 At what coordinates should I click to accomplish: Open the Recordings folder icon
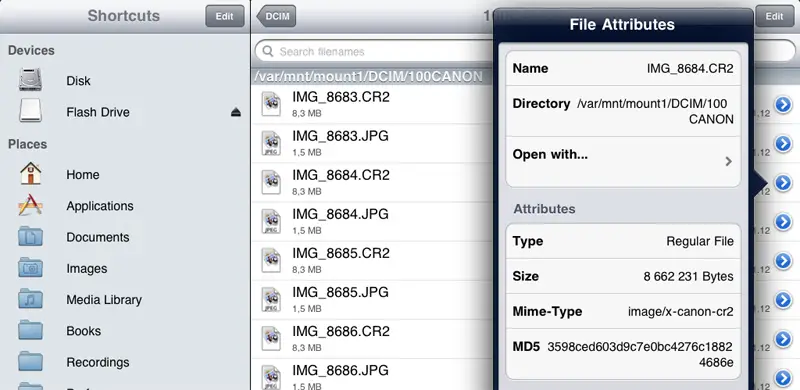pos(31,362)
